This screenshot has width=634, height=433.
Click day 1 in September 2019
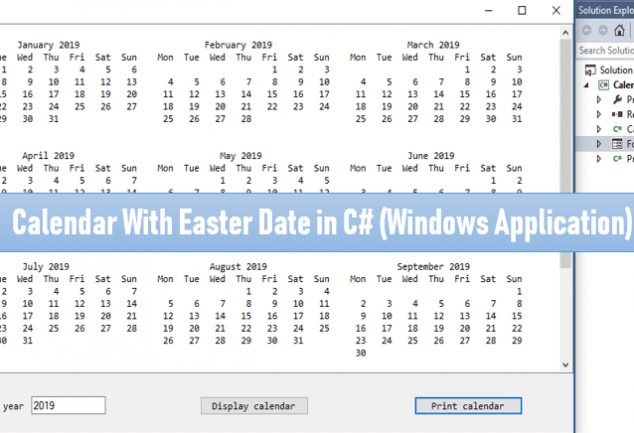pyautogui.click(x=519, y=291)
